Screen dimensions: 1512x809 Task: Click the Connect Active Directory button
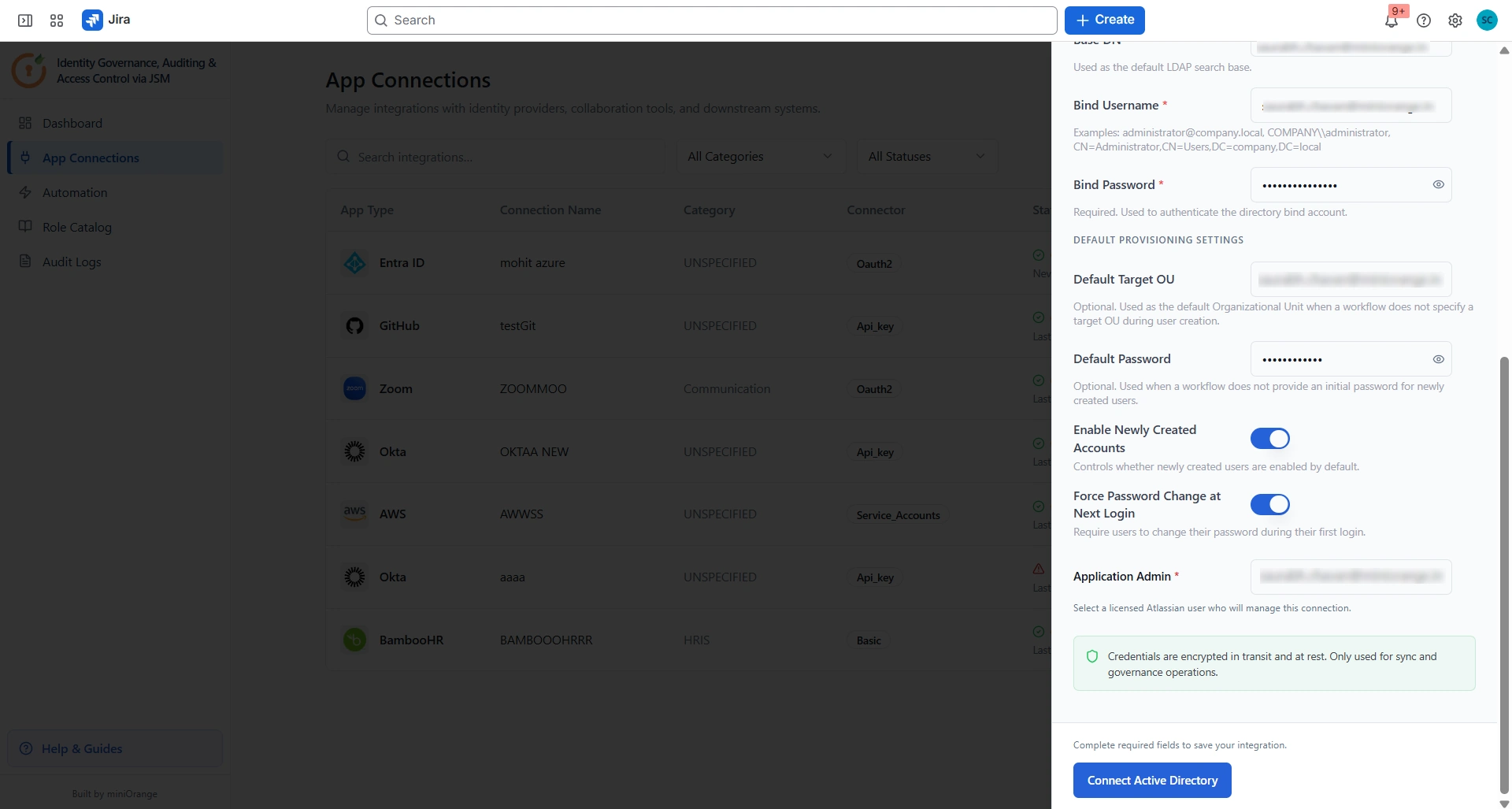(x=1152, y=781)
